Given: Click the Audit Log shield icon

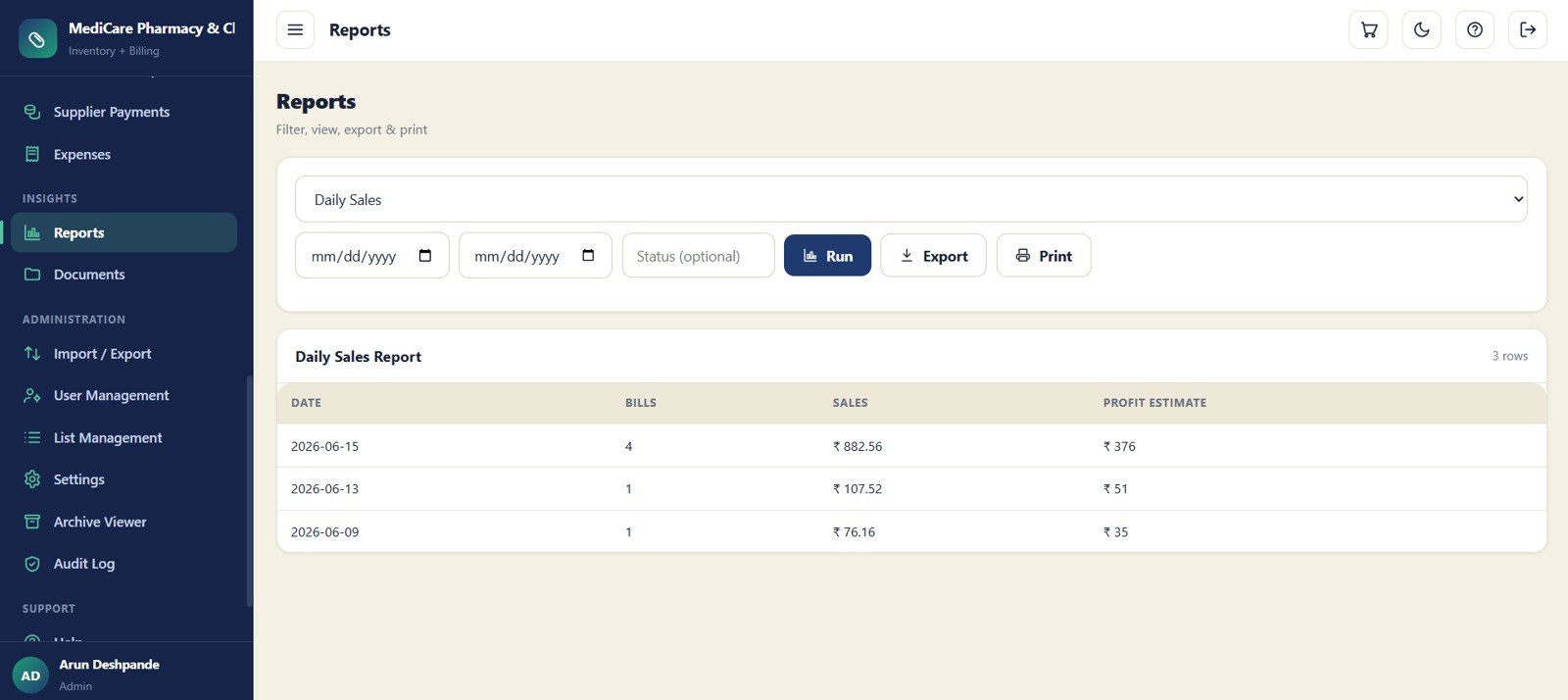Looking at the screenshot, I should coord(32,564).
